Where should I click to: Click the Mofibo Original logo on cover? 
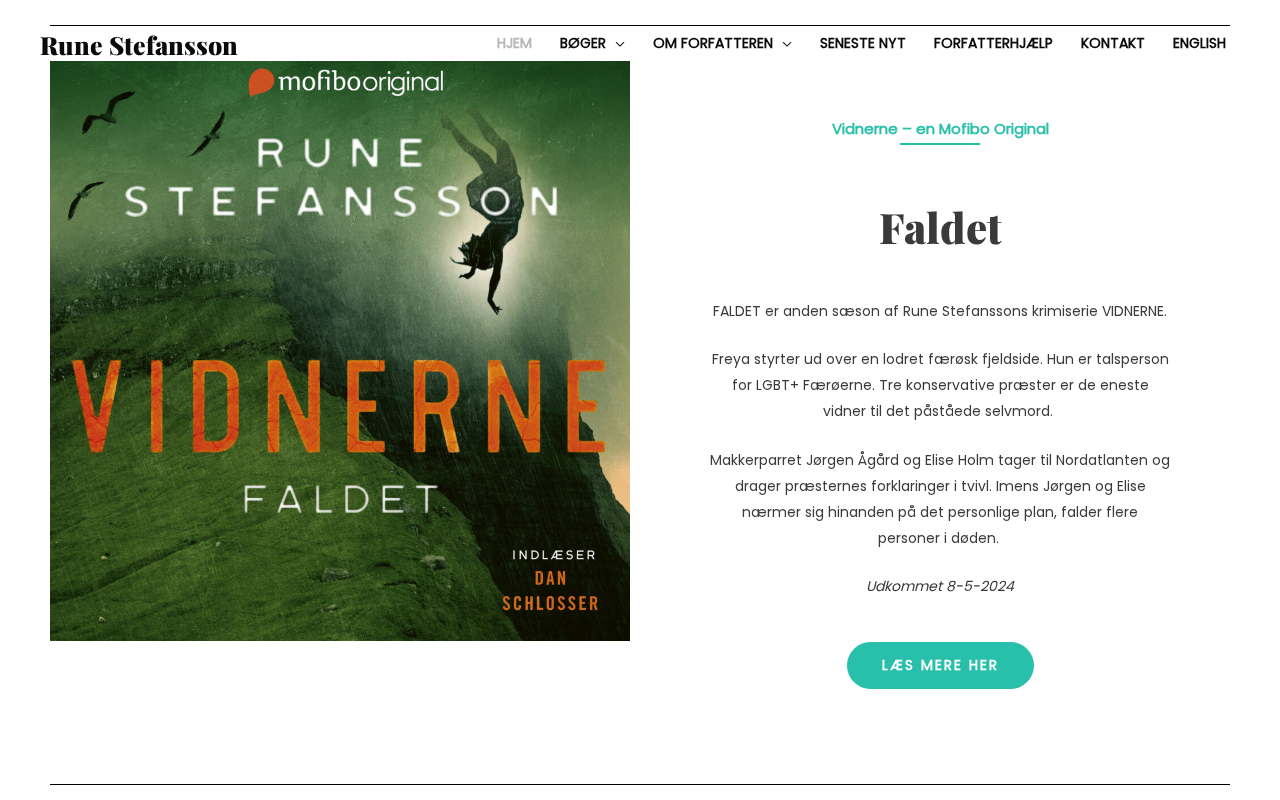pos(346,82)
